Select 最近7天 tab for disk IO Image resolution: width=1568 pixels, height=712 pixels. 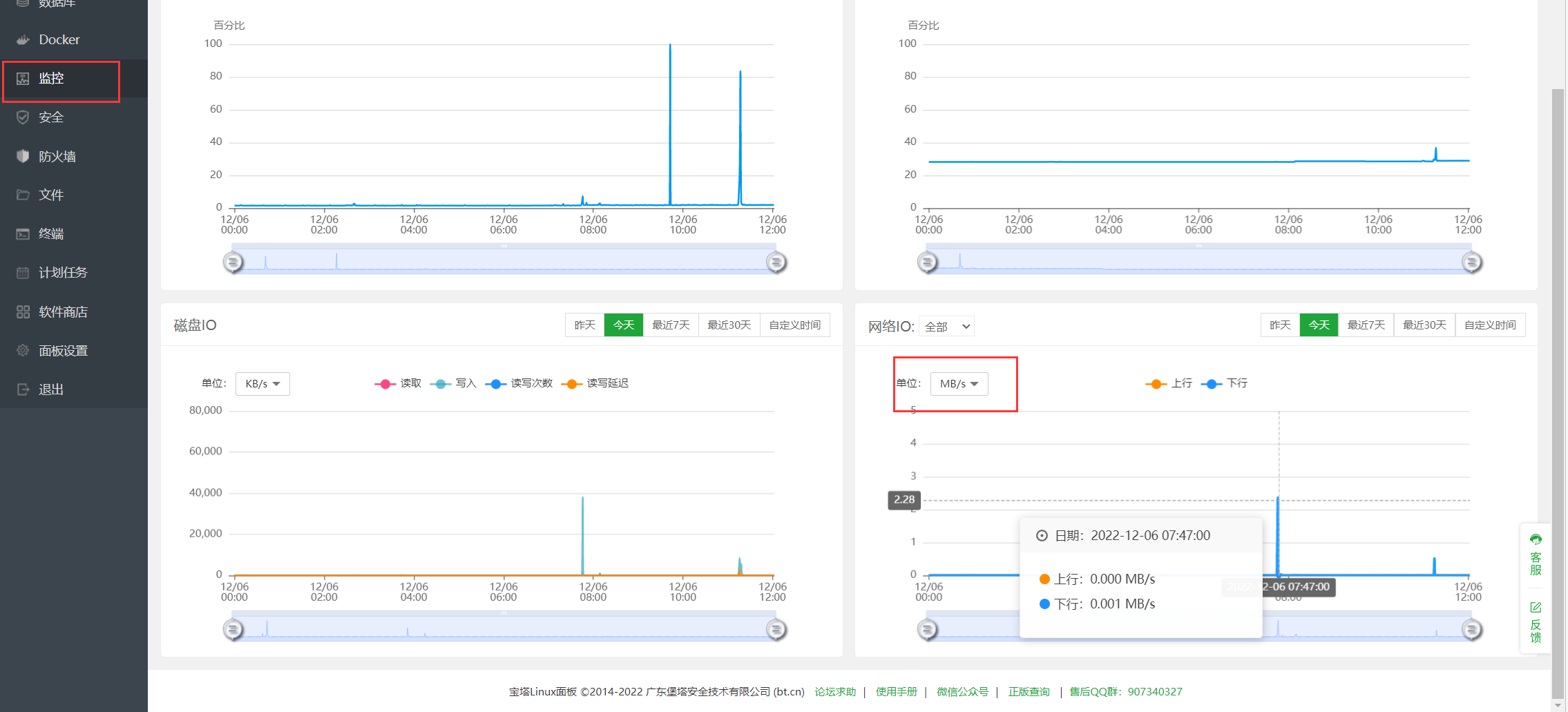[x=671, y=325]
